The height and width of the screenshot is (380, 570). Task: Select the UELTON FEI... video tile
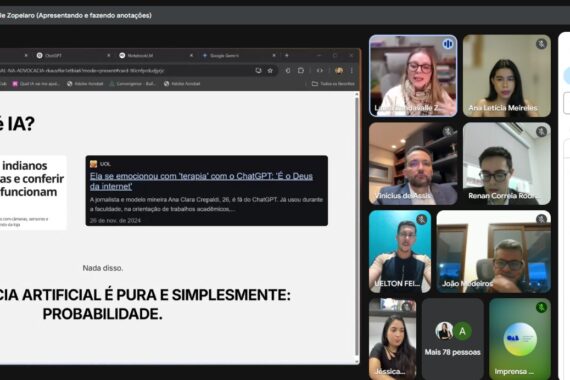[x=400, y=252]
